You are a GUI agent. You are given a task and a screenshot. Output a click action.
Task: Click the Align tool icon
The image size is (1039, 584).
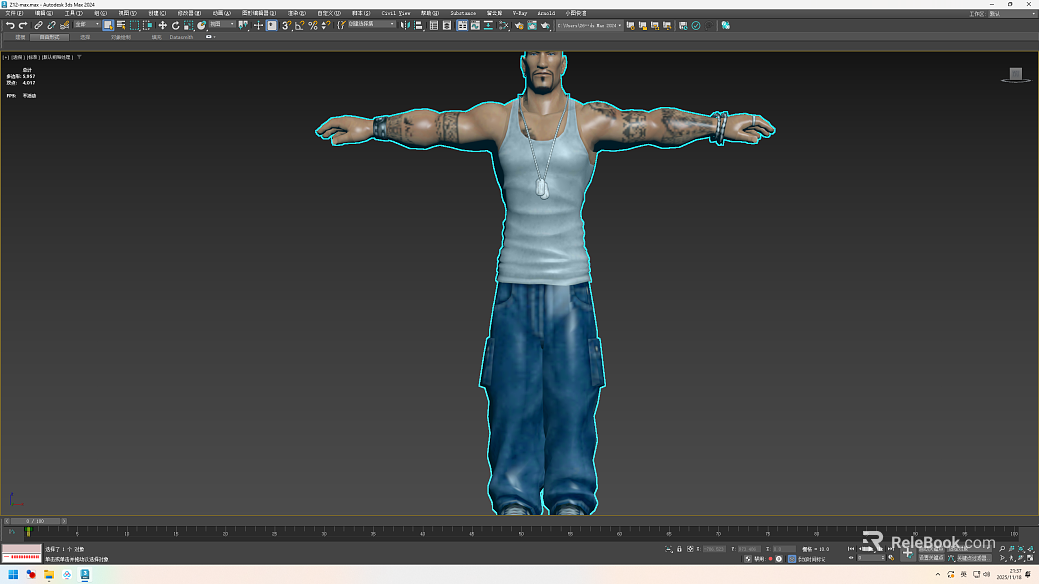coord(418,25)
